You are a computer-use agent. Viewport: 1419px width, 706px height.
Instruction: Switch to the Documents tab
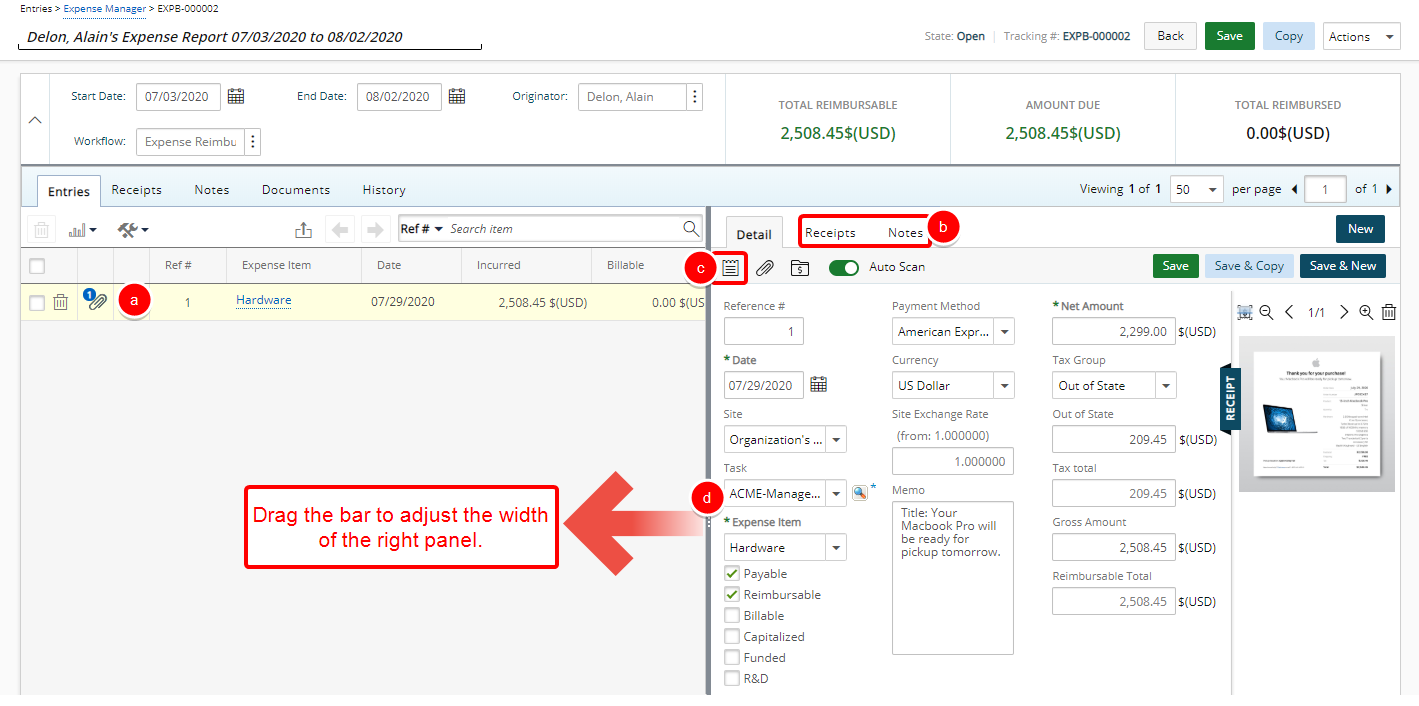[296, 189]
